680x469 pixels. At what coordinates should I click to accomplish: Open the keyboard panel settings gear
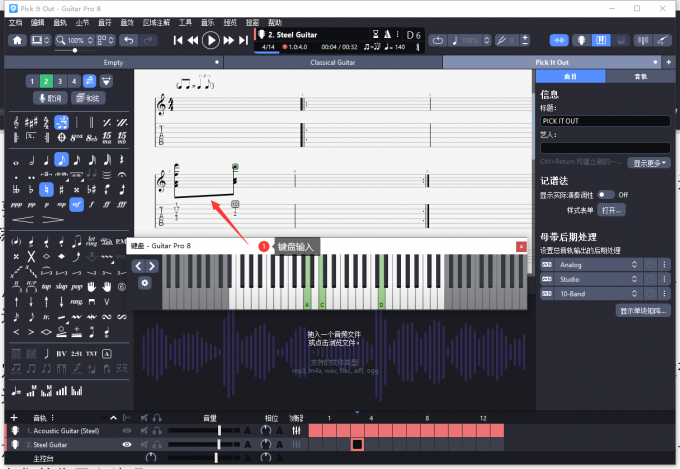[145, 283]
